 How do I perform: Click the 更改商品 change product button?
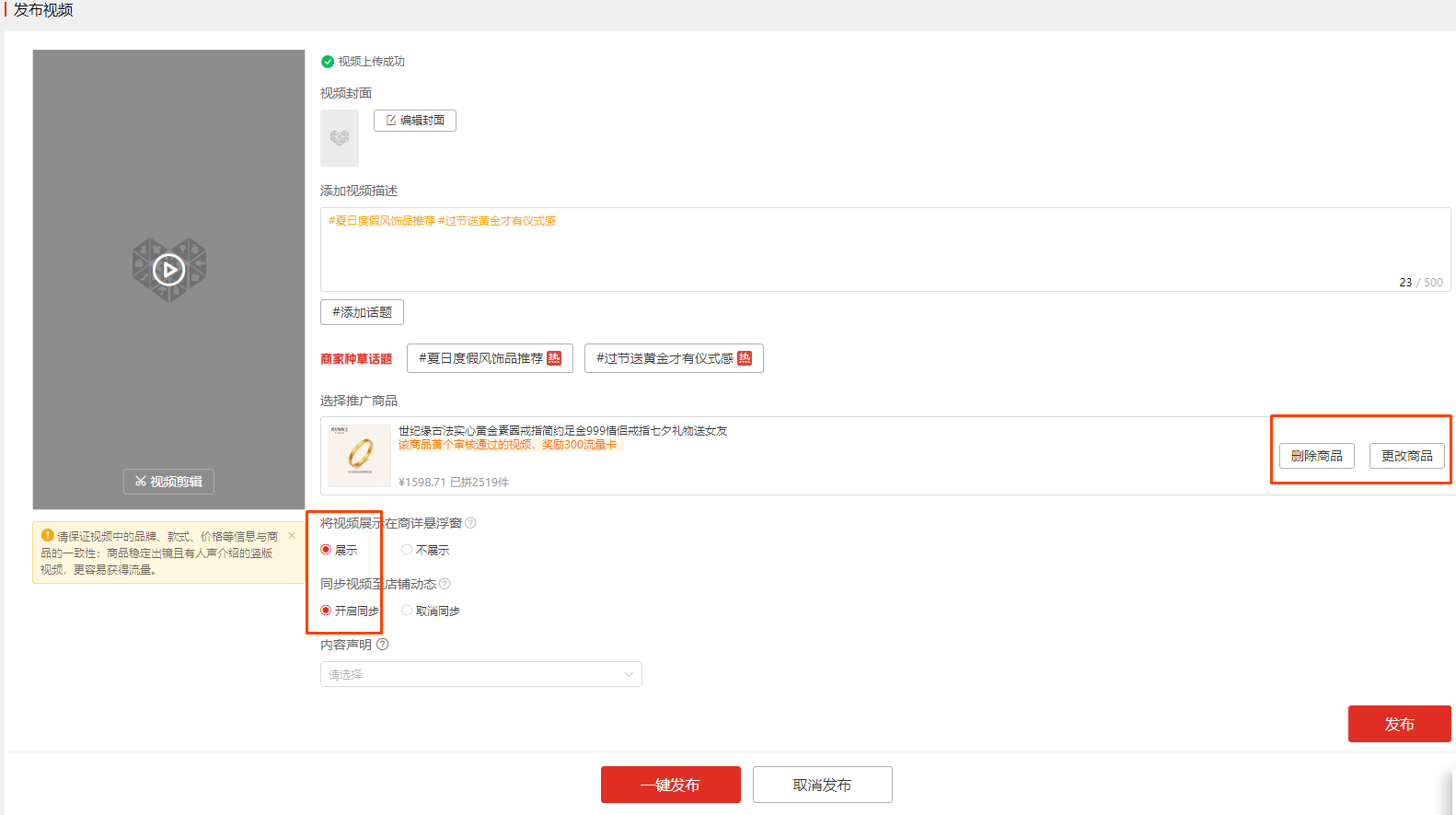pos(1406,456)
